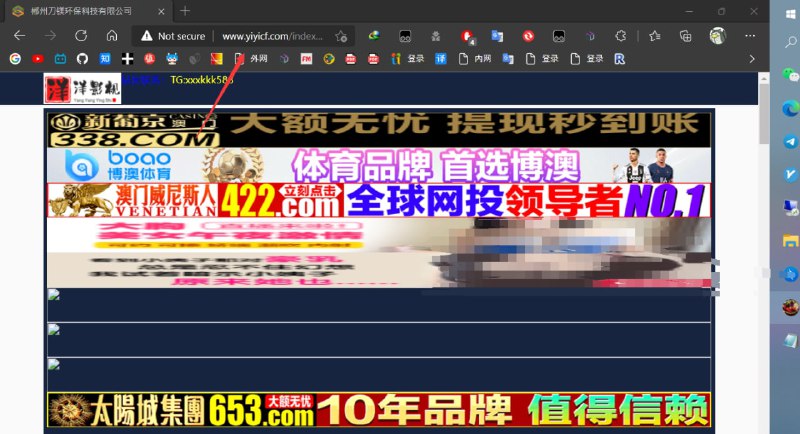Open the Bilibili bookmark

[x=60, y=59]
